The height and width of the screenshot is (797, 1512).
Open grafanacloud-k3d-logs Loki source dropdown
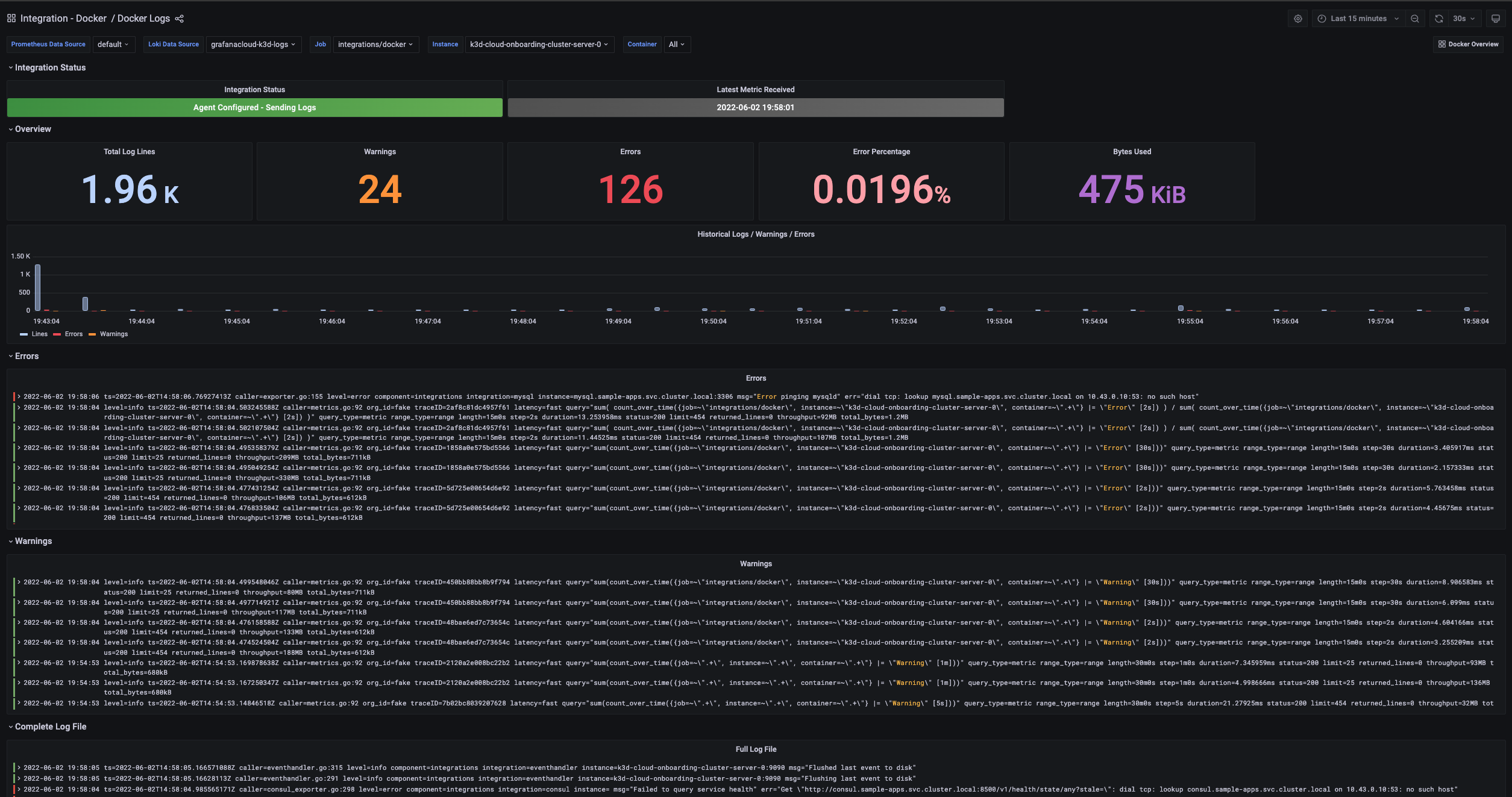pos(253,45)
